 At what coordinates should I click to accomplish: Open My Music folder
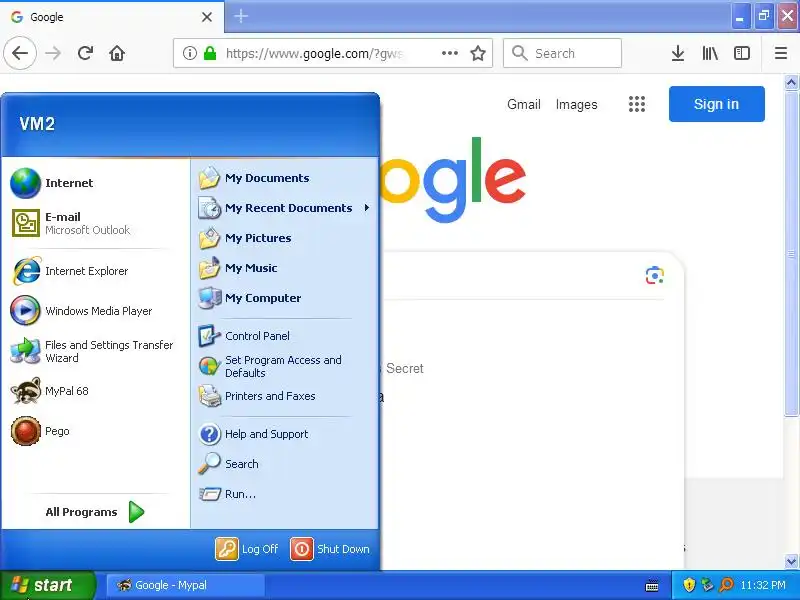pyautogui.click(x=285, y=268)
